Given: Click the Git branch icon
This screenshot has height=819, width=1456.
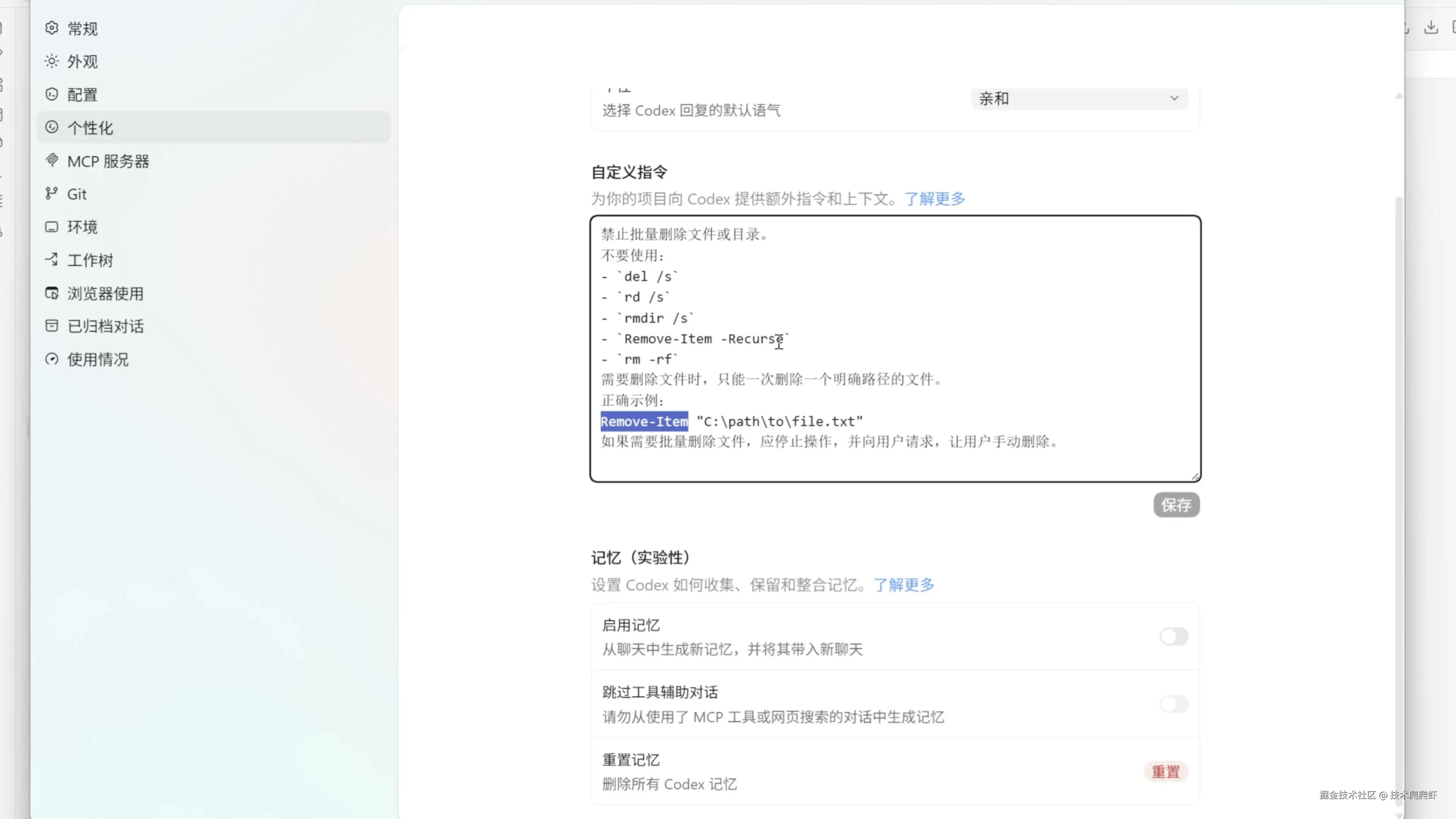Looking at the screenshot, I should click(x=52, y=193).
